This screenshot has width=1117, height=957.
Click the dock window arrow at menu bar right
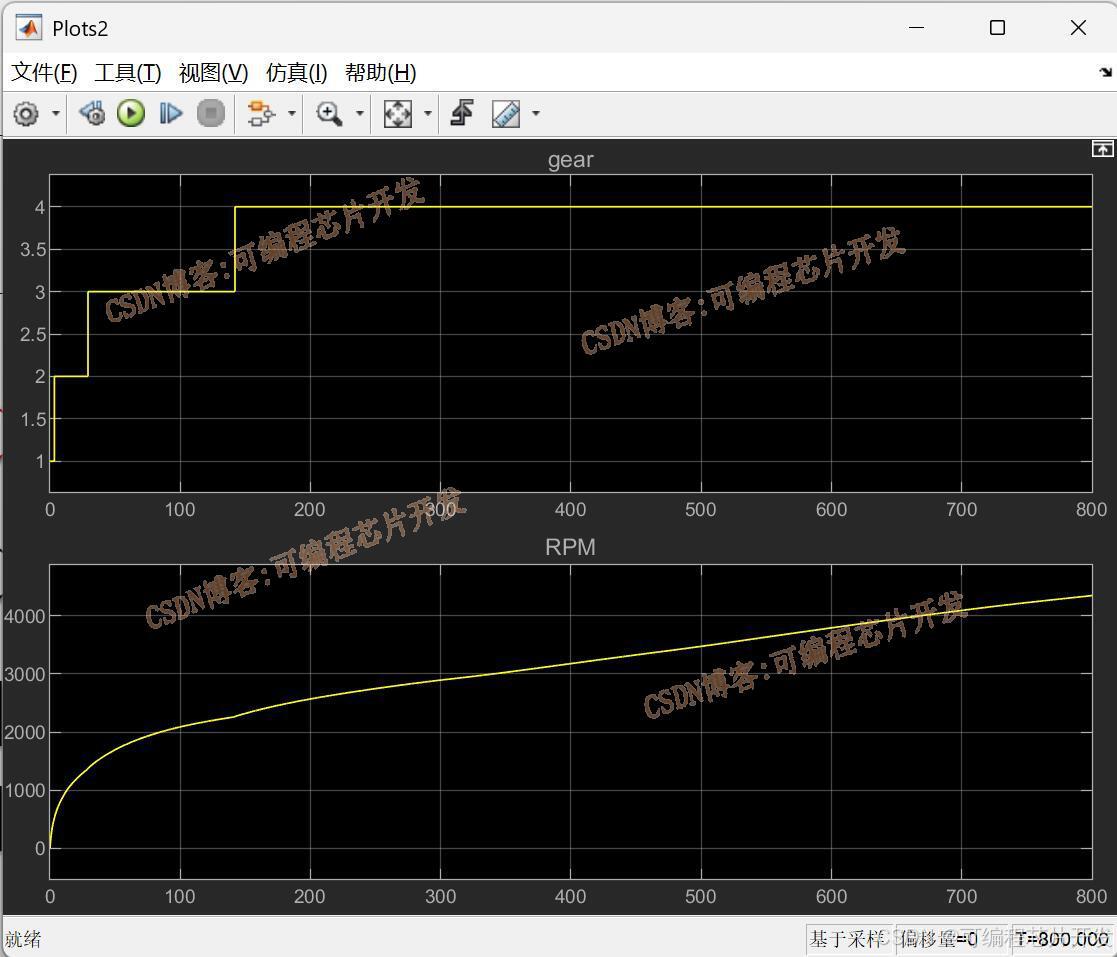click(1105, 72)
